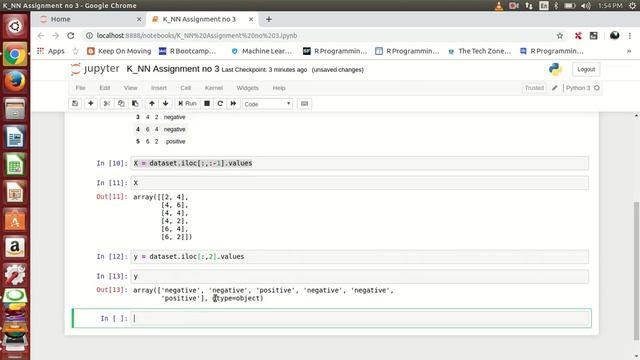Open R Bootcamp bookmark
The image size is (640, 360).
coord(187,51)
